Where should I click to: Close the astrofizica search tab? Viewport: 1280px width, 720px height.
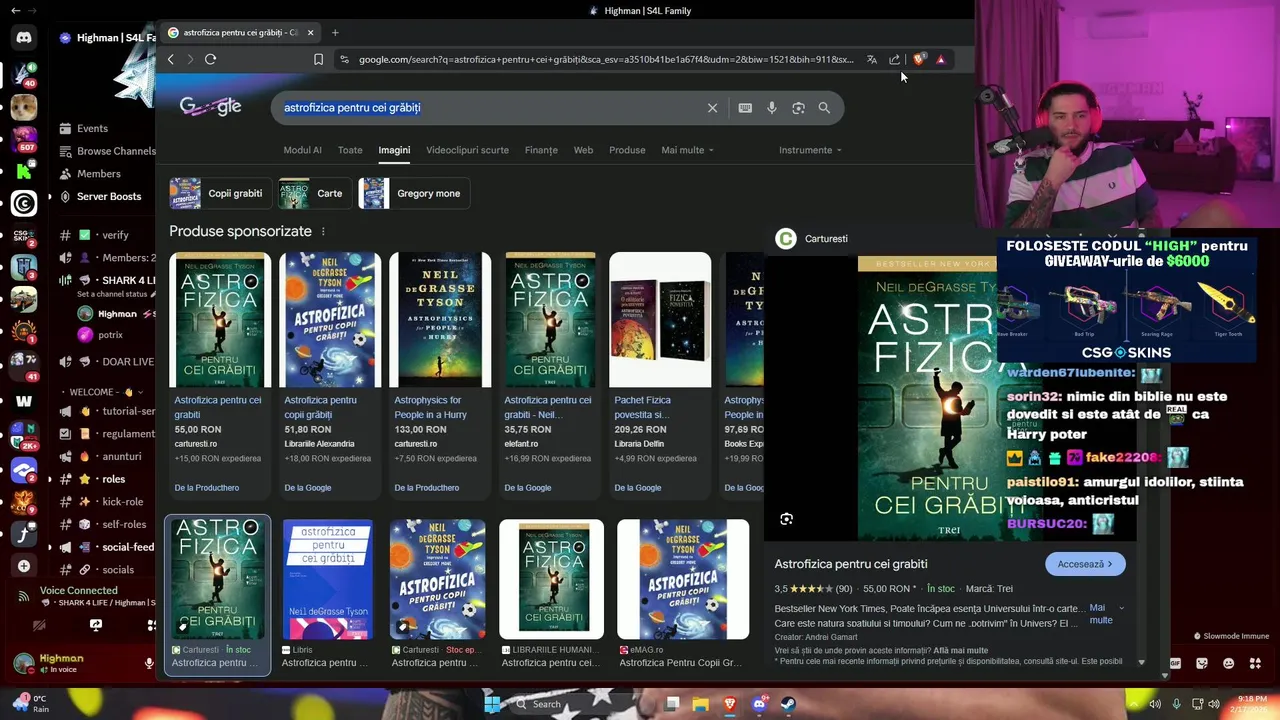pyautogui.click(x=310, y=32)
